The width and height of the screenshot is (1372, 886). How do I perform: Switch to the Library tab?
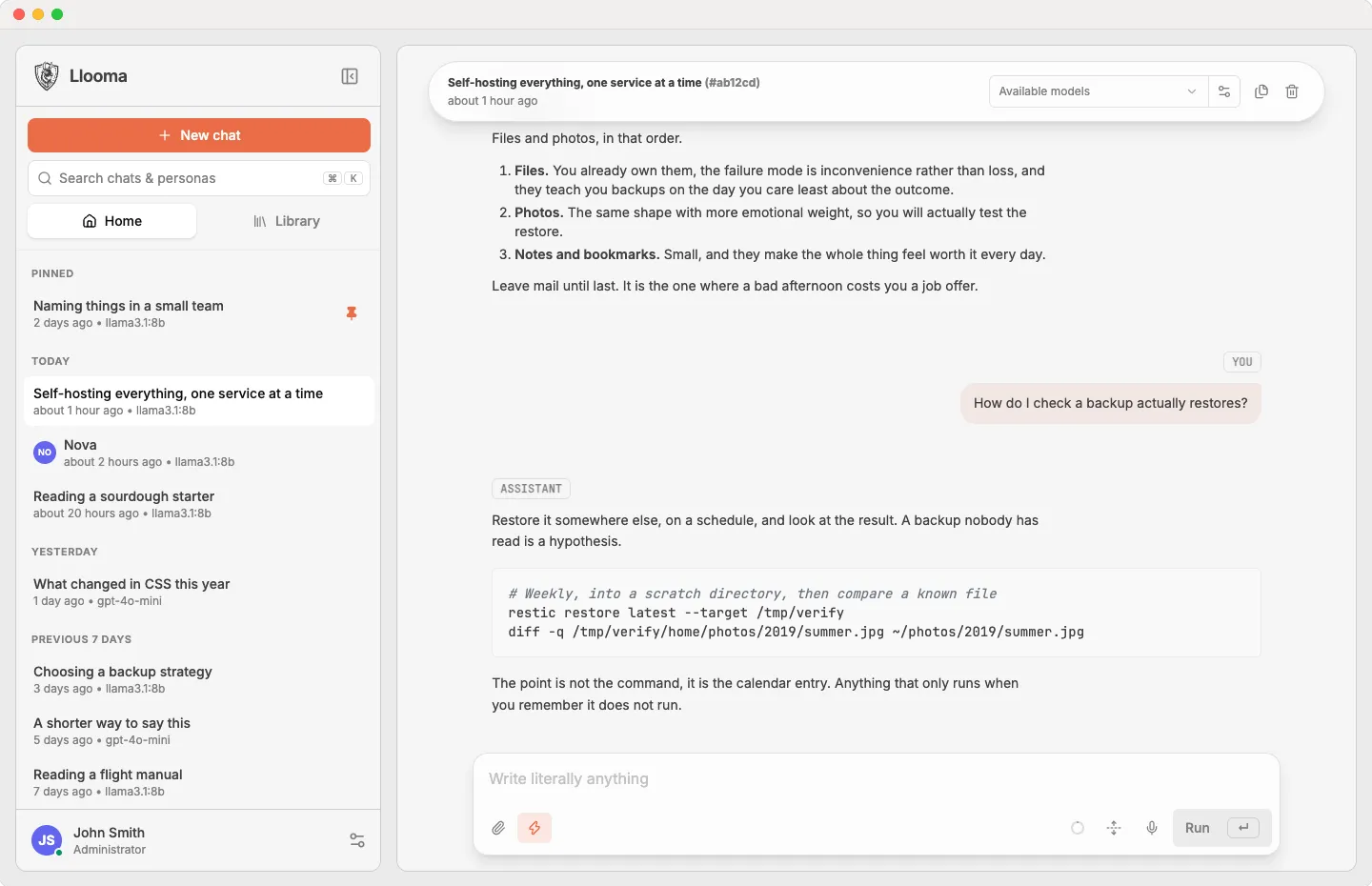pyautogui.click(x=286, y=221)
